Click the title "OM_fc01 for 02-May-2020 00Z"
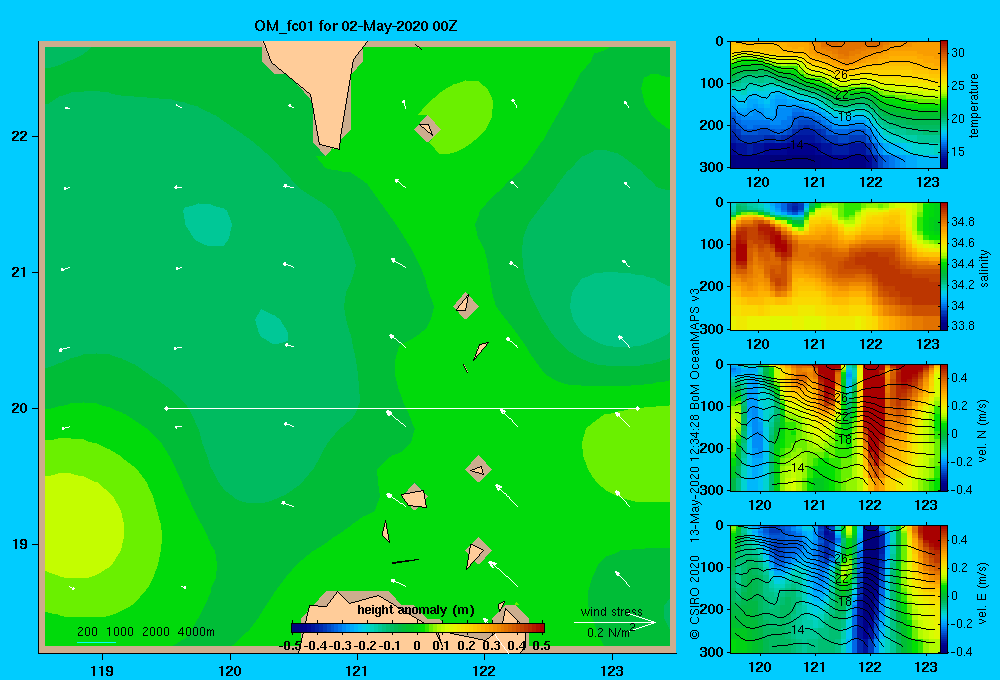 pyautogui.click(x=355, y=26)
